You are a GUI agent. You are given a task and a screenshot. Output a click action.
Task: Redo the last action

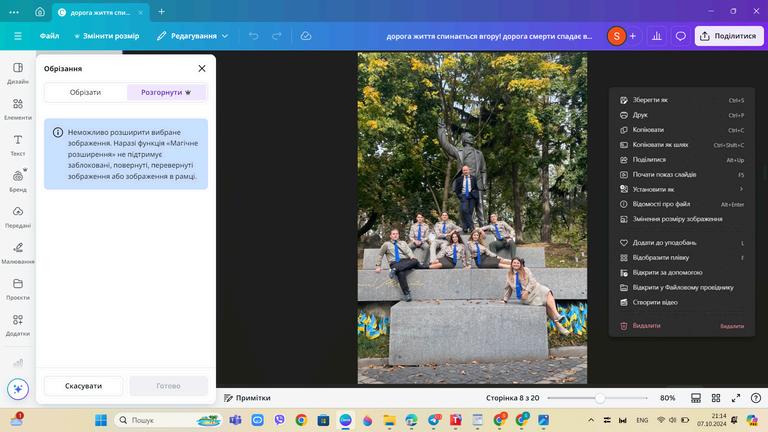[277, 36]
